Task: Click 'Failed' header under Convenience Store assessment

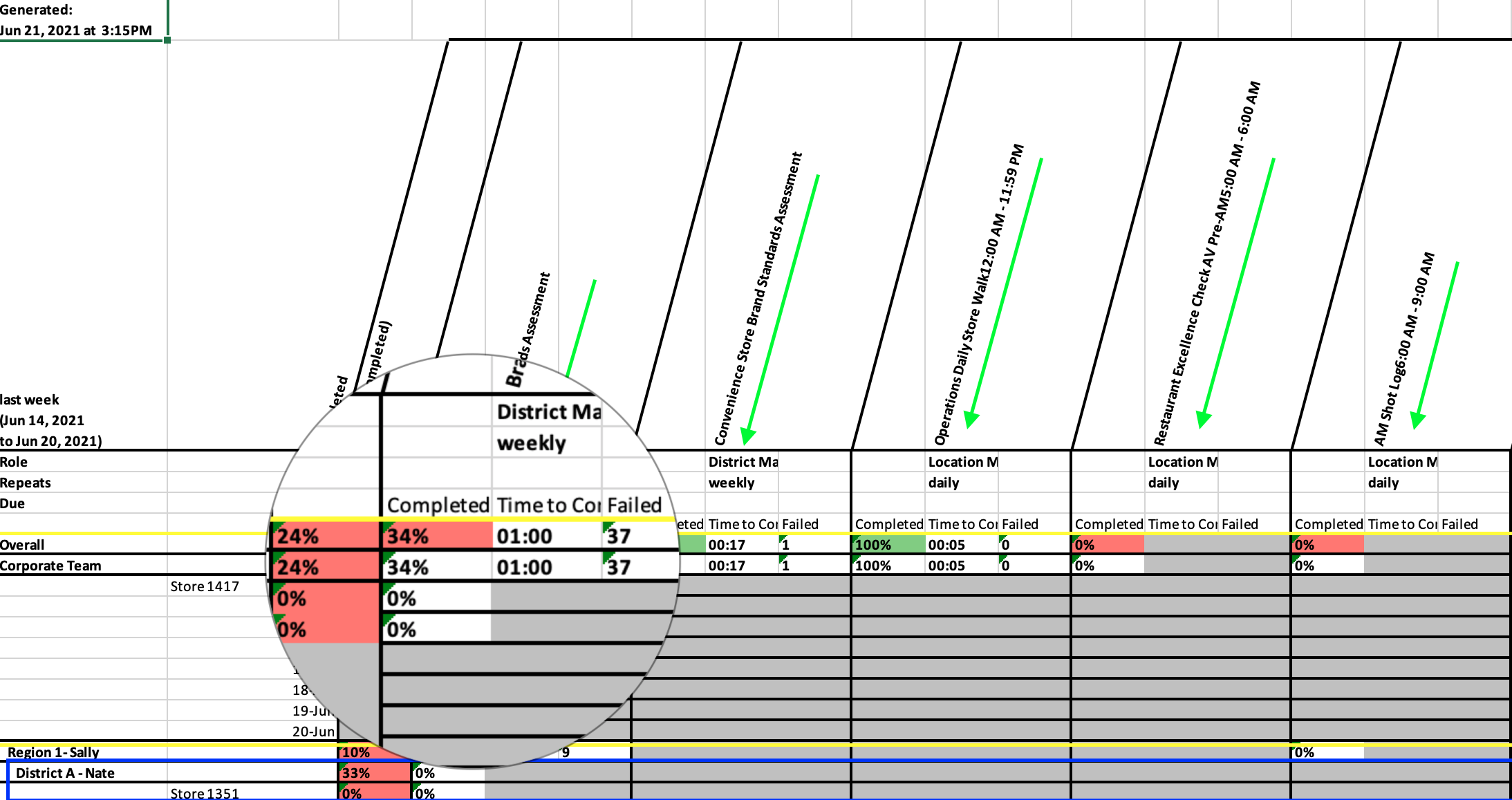Action: coord(814,524)
